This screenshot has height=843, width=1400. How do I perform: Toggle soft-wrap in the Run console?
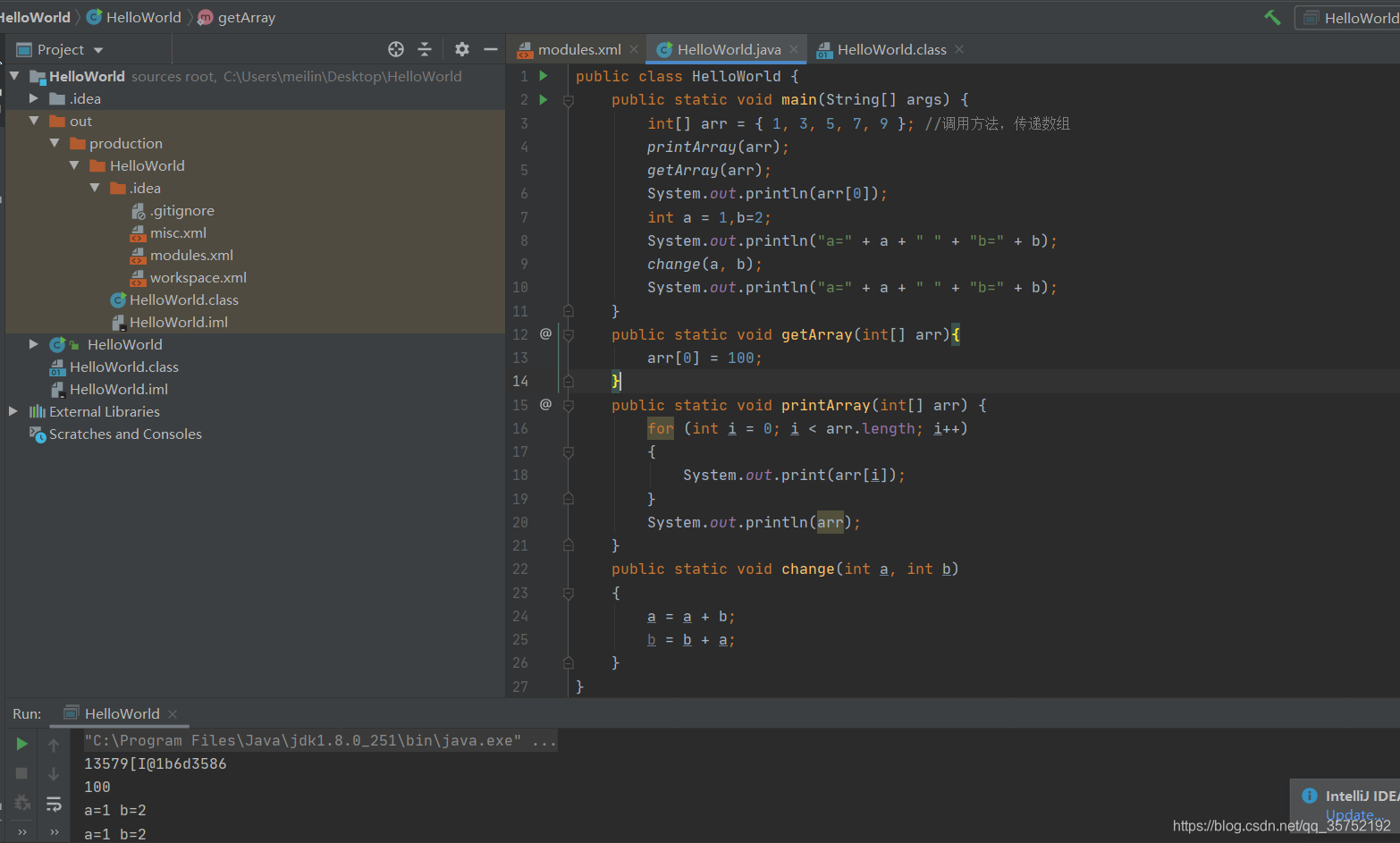pos(54,804)
